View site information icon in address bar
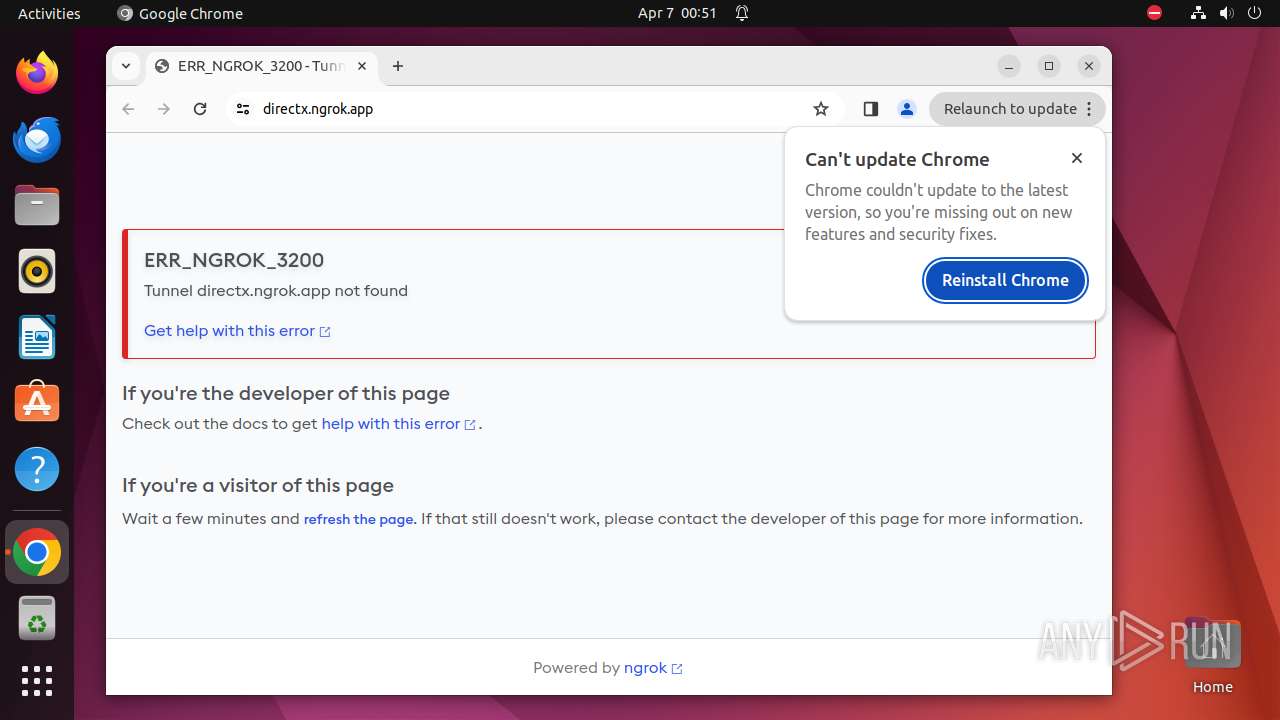Image resolution: width=1280 pixels, height=720 pixels. point(243,109)
